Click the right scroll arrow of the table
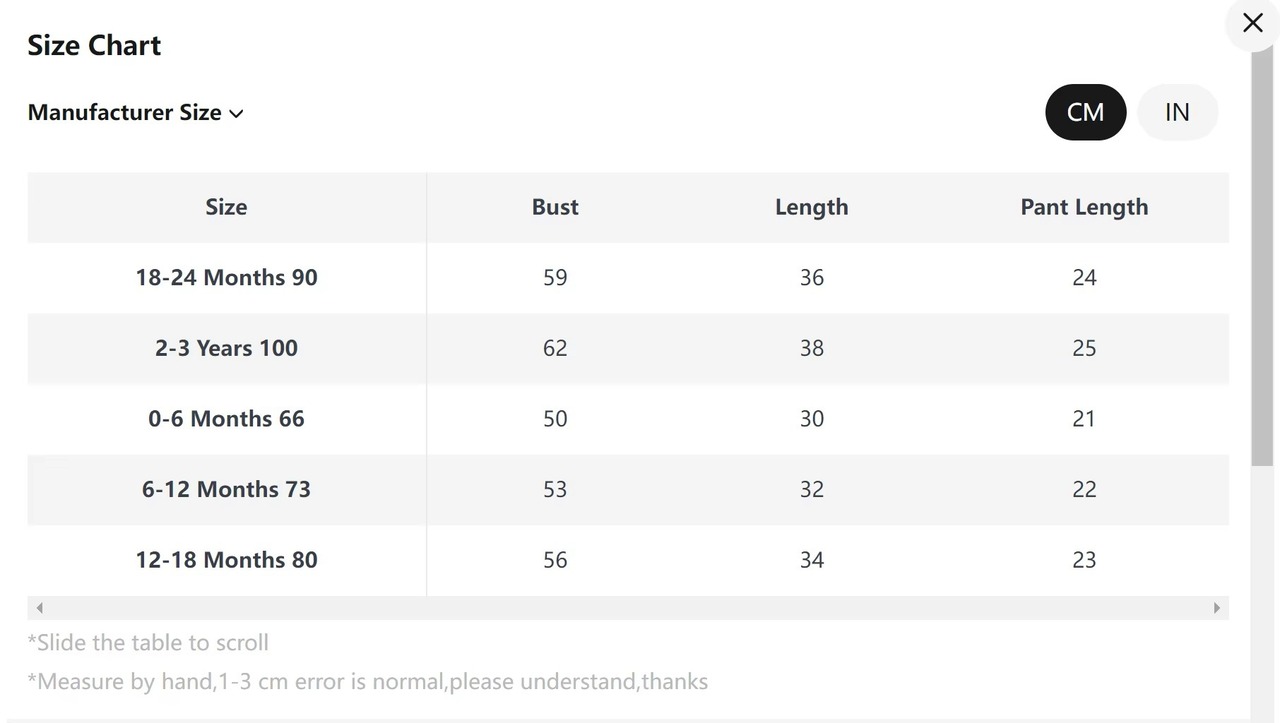The width and height of the screenshot is (1280, 723). click(1216, 608)
